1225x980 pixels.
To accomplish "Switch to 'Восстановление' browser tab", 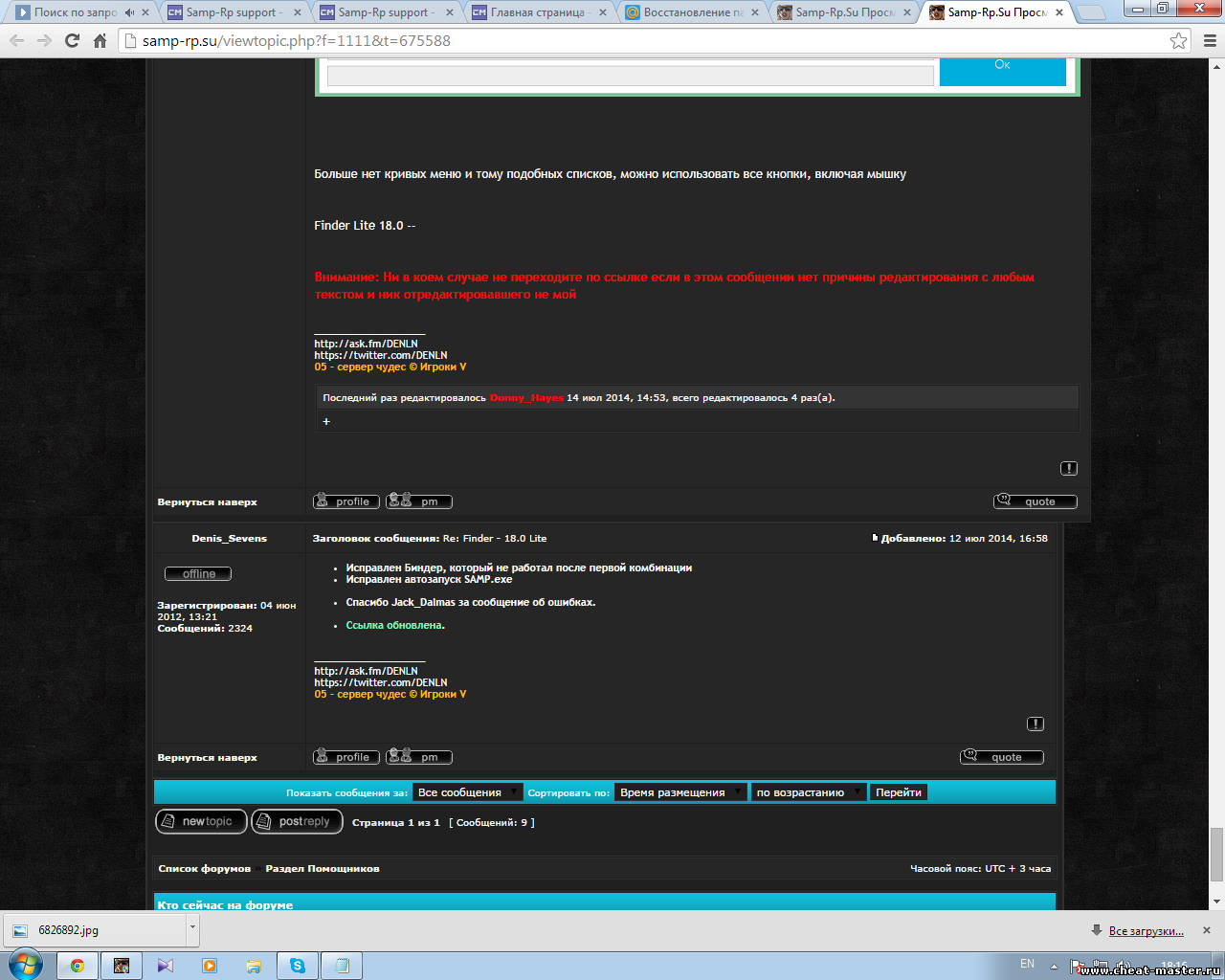I will point(692,12).
